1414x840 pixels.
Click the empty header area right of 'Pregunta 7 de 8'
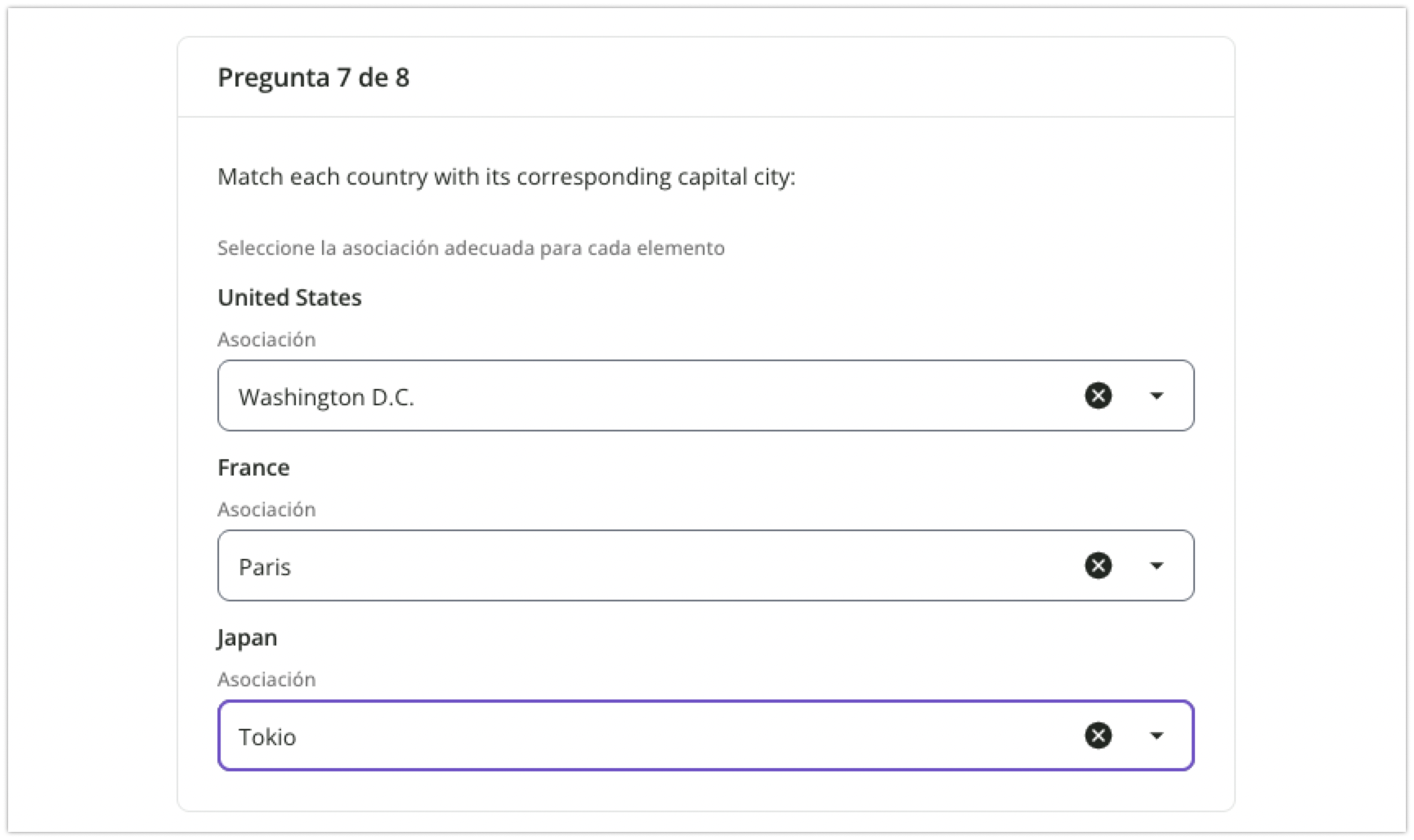coord(817,78)
